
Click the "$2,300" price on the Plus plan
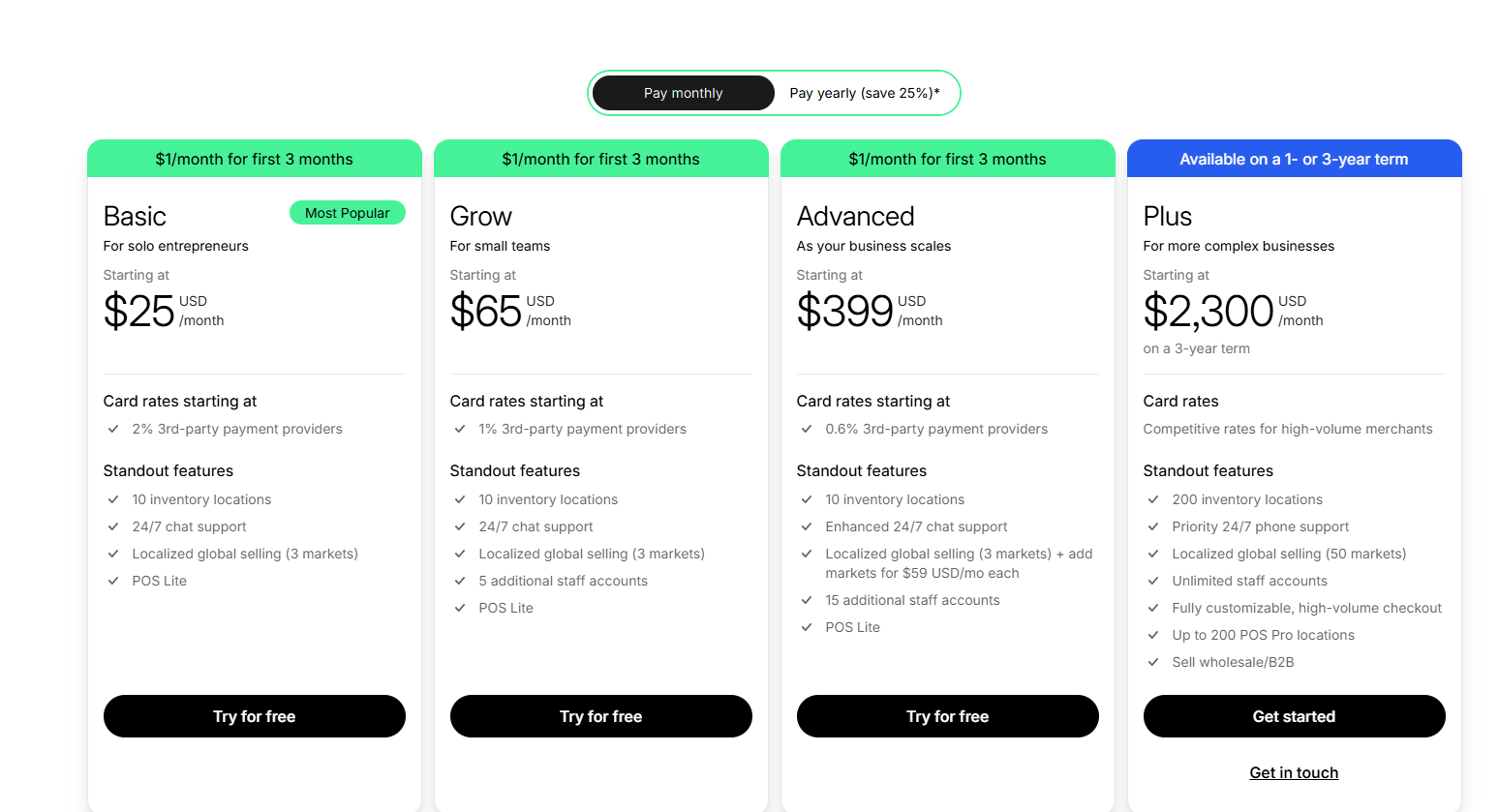pyautogui.click(x=1208, y=312)
